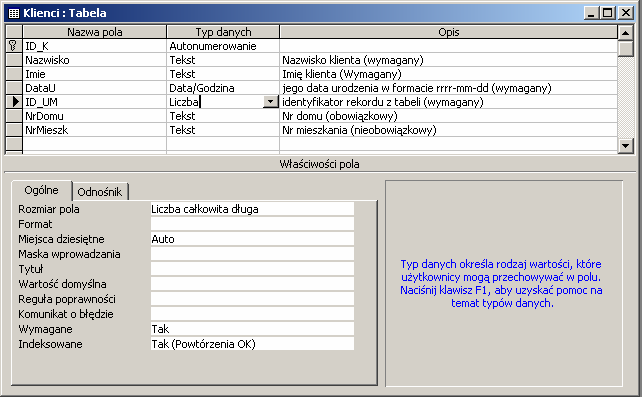Click the Data/Godzina data type cell
Viewport: 642px width, 397px height.
point(223,88)
